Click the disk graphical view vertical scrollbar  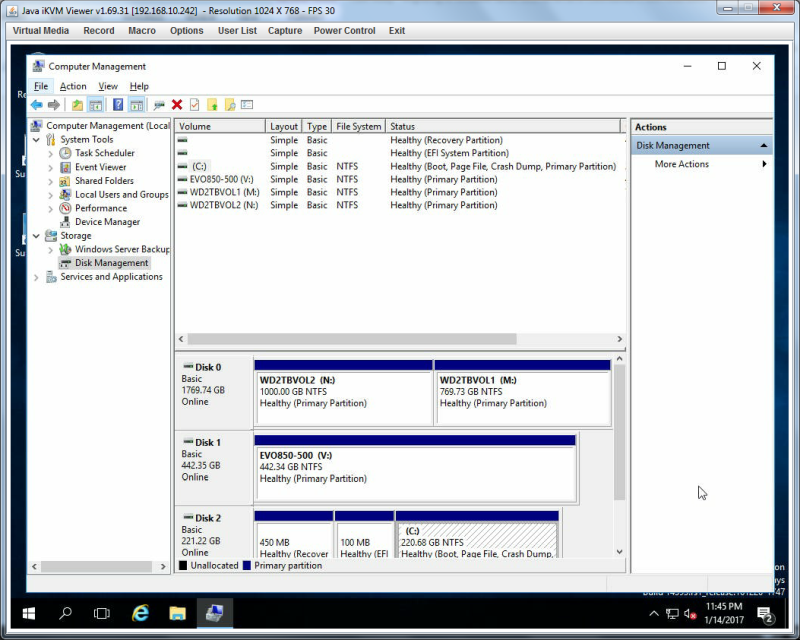point(619,432)
